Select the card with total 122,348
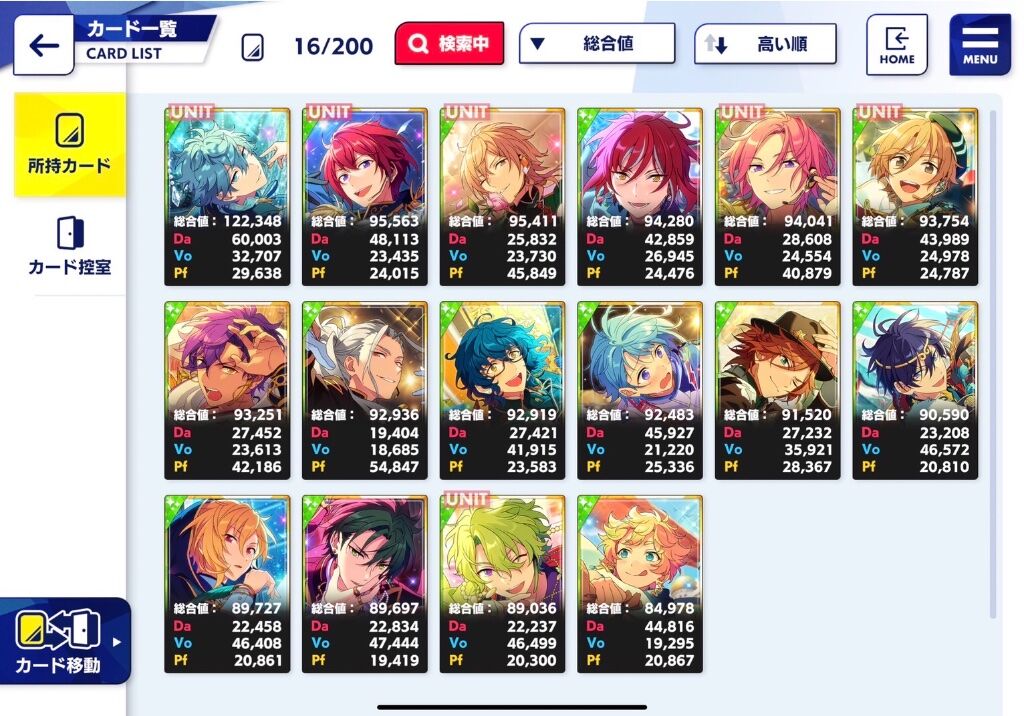Viewport: 1024px width, 716px height. click(x=227, y=197)
